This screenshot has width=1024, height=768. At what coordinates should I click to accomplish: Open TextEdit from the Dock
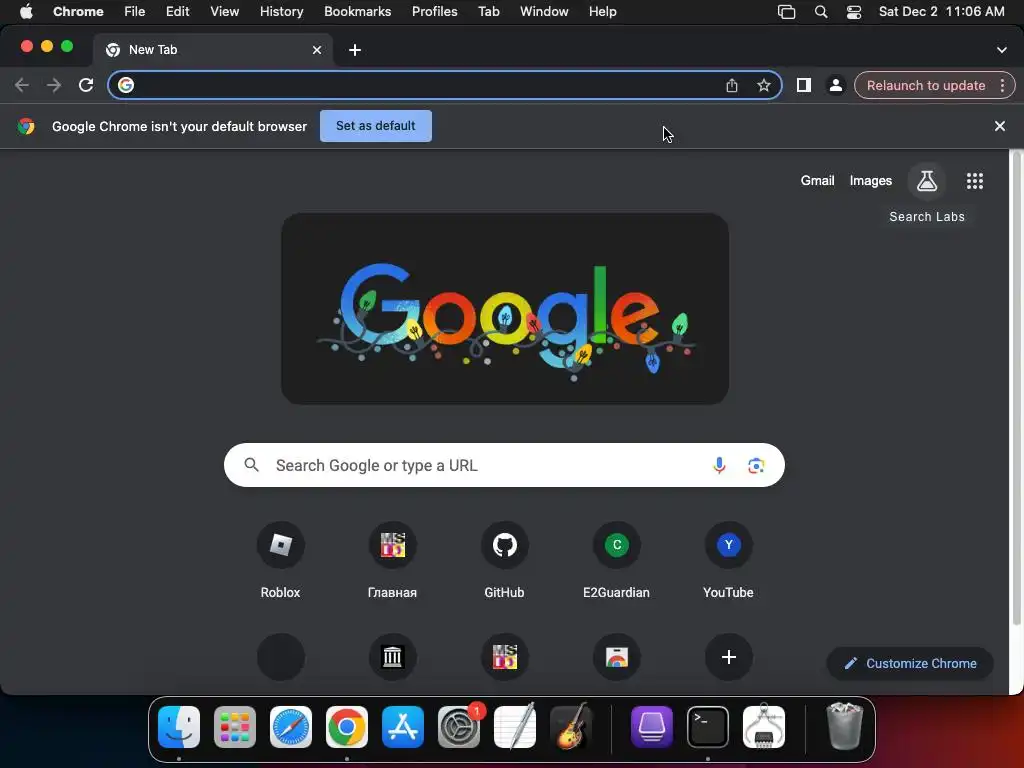pyautogui.click(x=515, y=727)
